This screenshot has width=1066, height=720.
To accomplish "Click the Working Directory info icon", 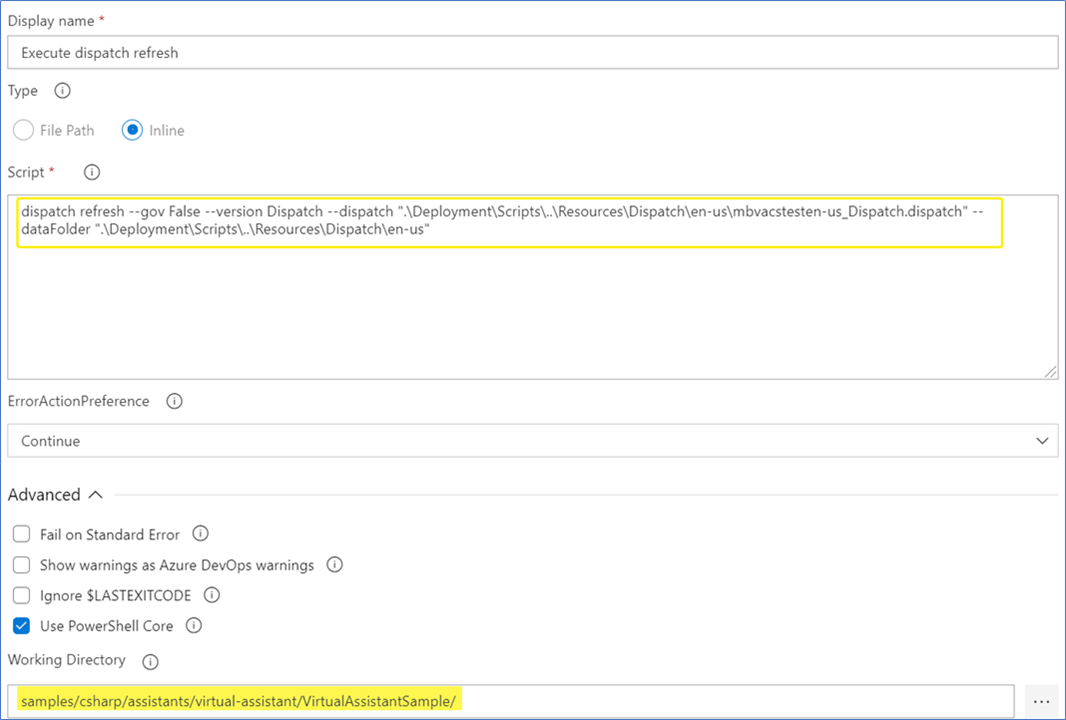I will [150, 662].
